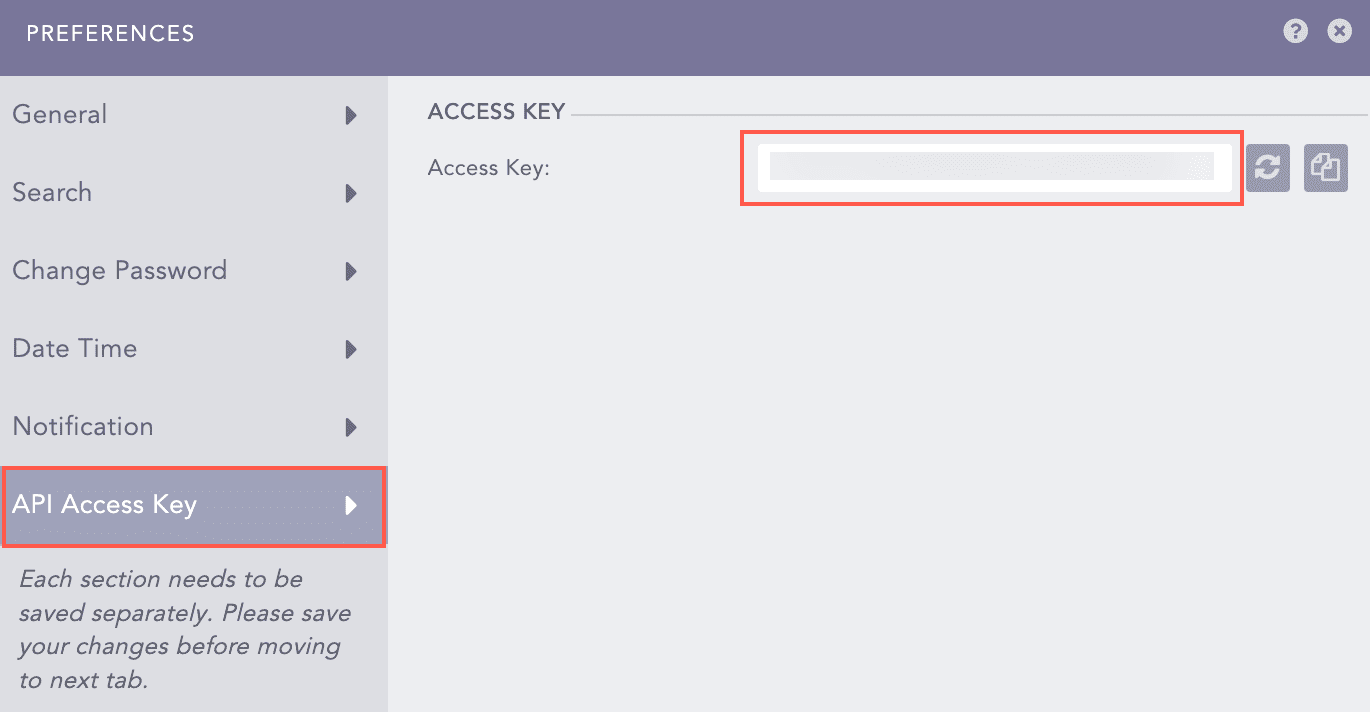This screenshot has height=712, width=1370.
Task: Open the Notification preferences
Action: tap(82, 426)
